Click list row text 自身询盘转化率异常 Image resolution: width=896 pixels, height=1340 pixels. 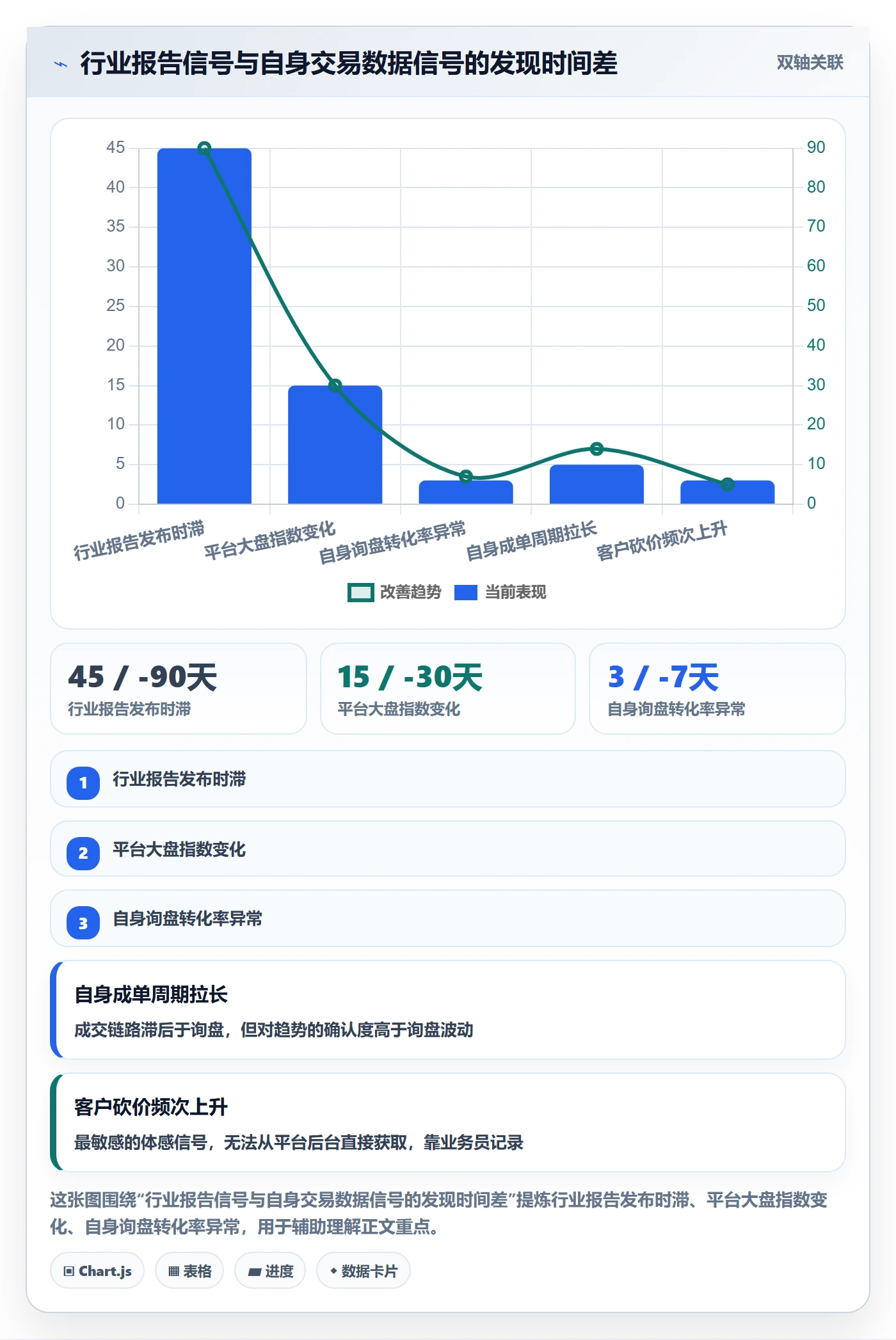tap(188, 919)
